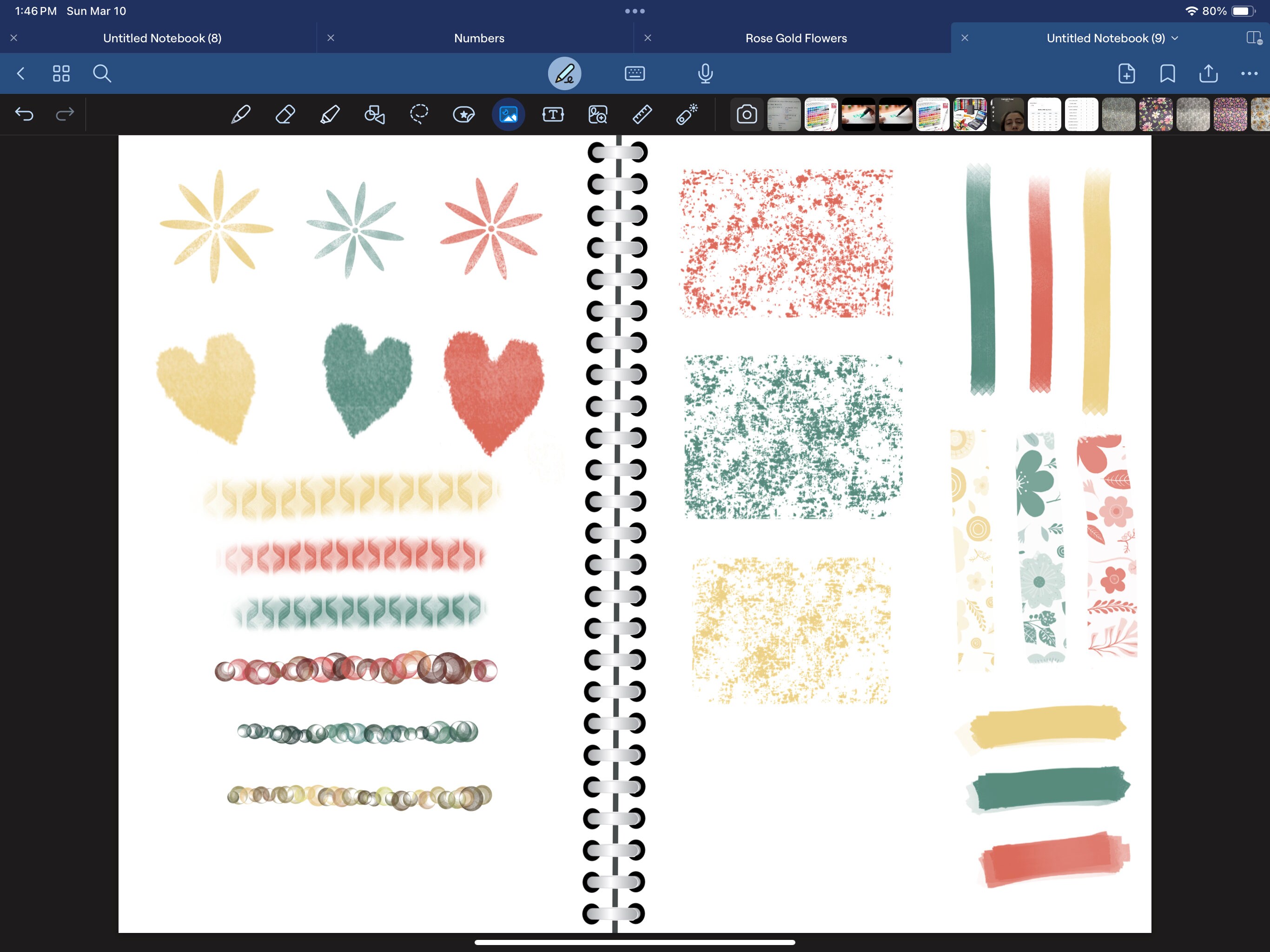This screenshot has width=1270, height=952.
Task: Select the woman's face photo thumbnail
Action: click(x=1007, y=114)
